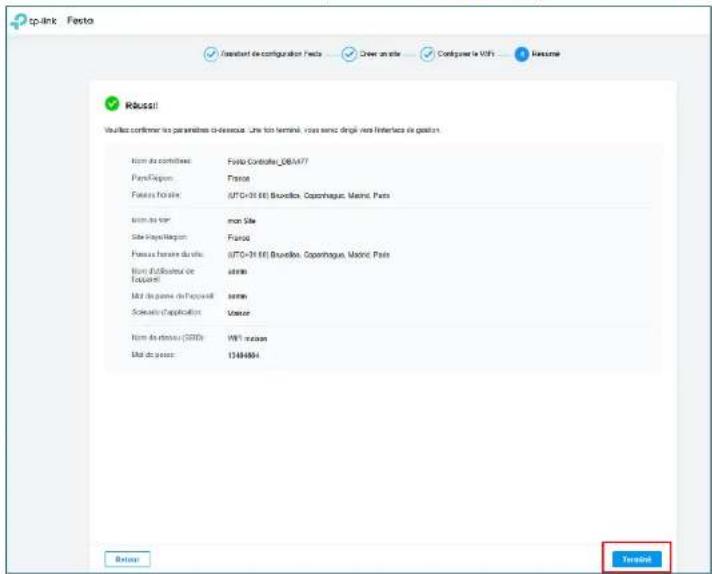Click the Nom du contrôleur label
Screen dimensions: 712x574
(x=162, y=161)
